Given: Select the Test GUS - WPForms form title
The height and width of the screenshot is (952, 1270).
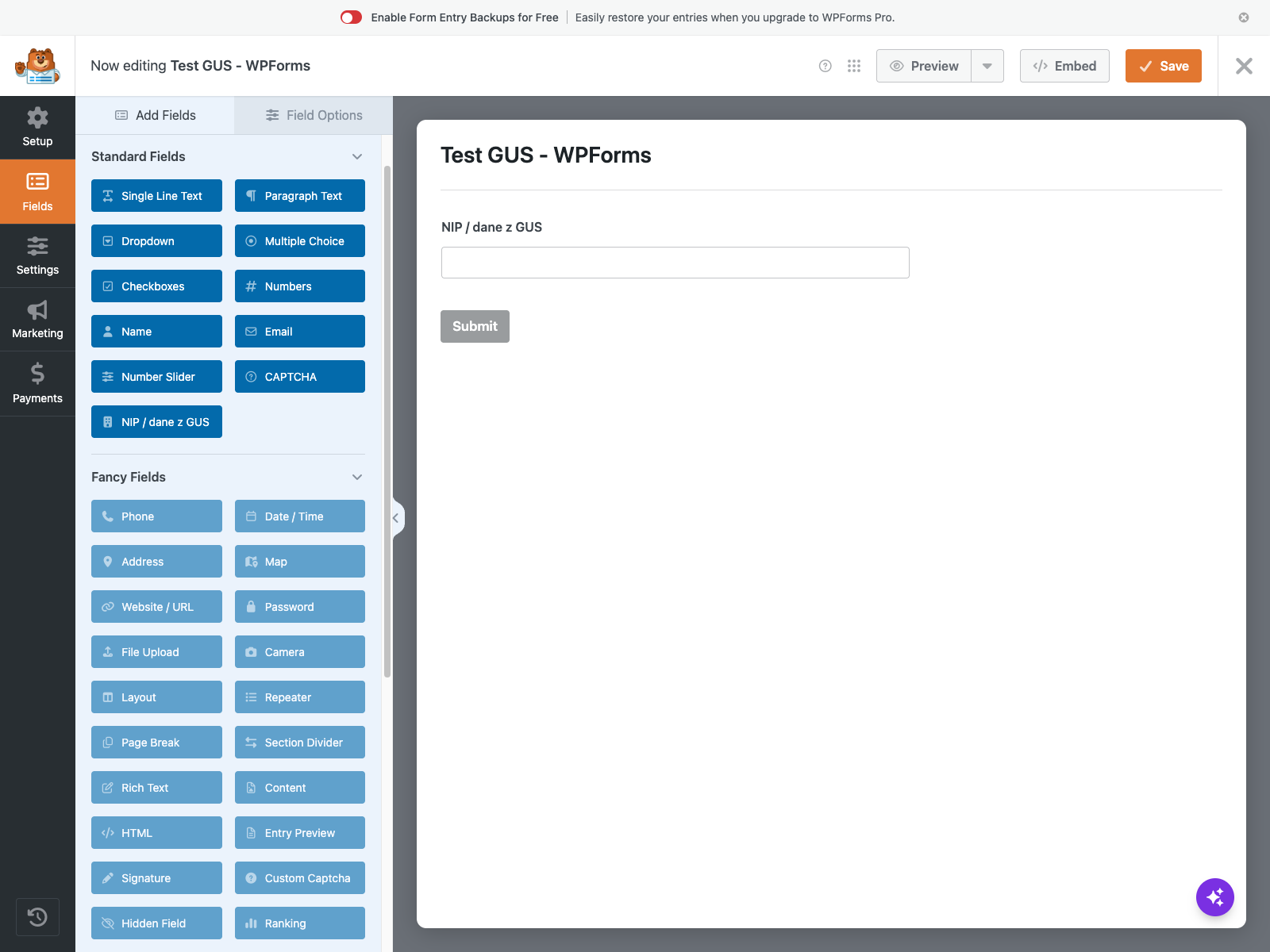Looking at the screenshot, I should coord(546,155).
